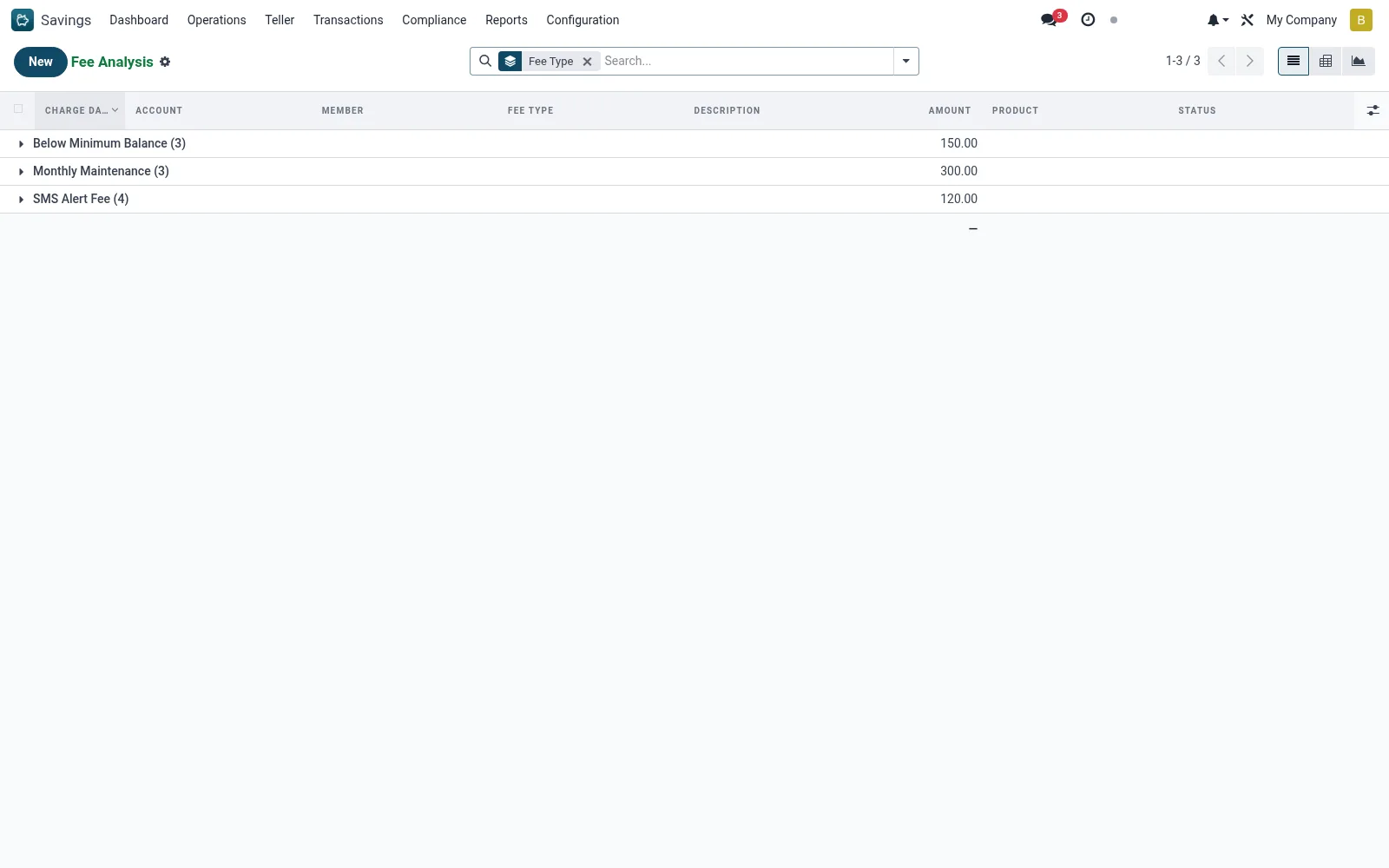Focus the Search input field
The width and height of the screenshot is (1389, 868).
point(745,61)
